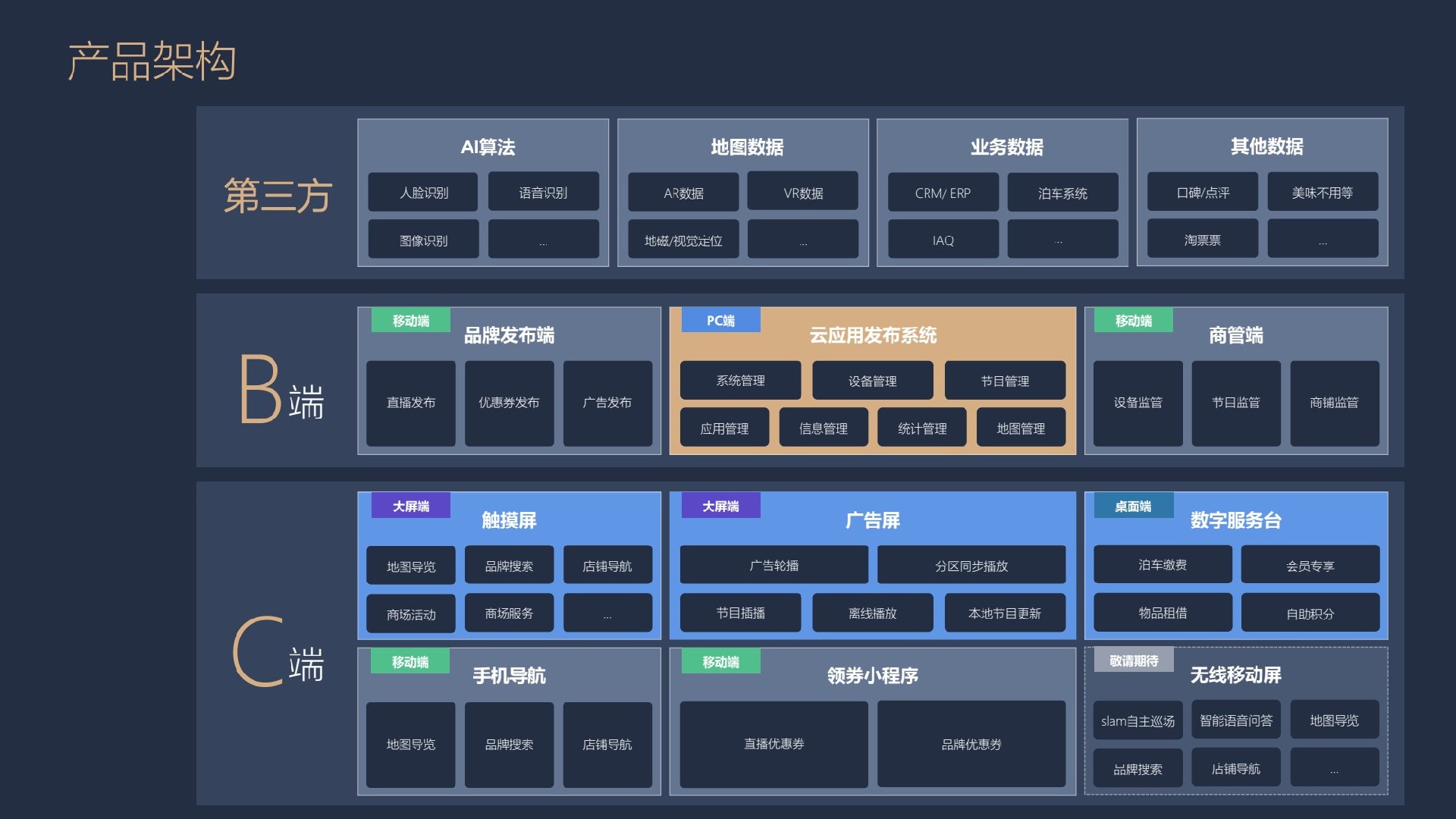Click the 商场活动 box

[x=411, y=613]
